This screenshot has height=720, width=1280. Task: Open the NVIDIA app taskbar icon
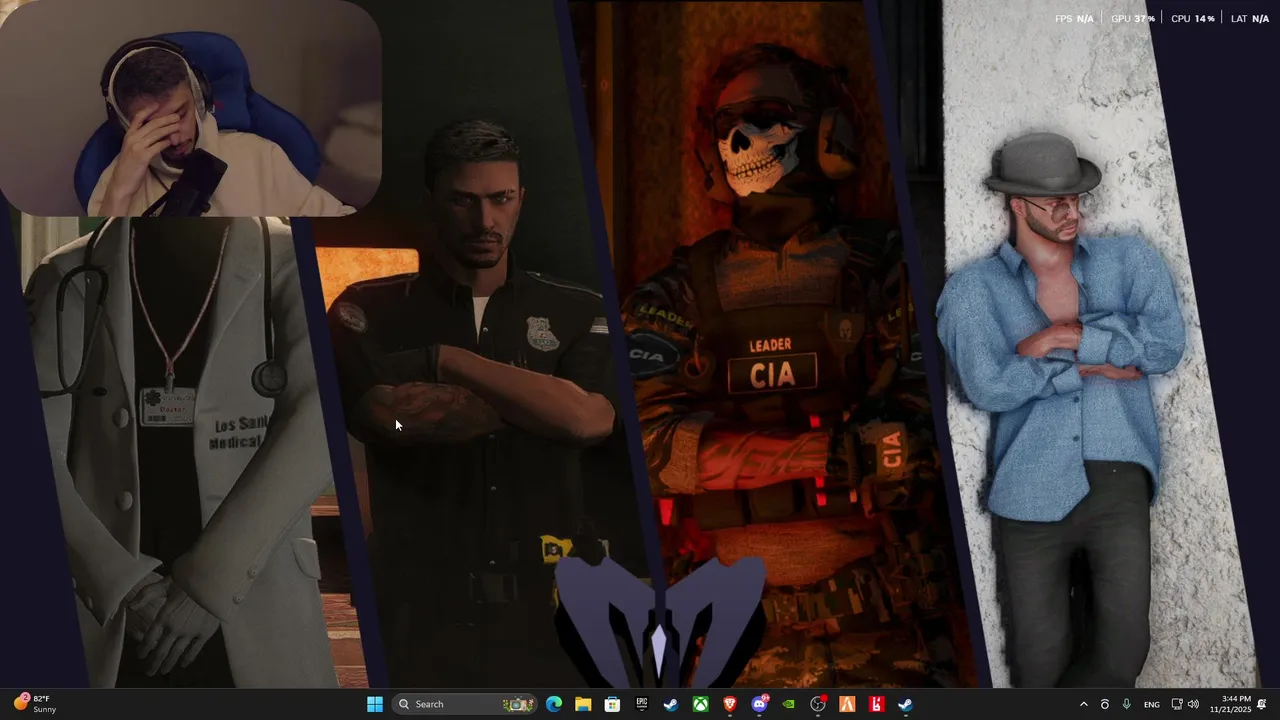point(788,704)
